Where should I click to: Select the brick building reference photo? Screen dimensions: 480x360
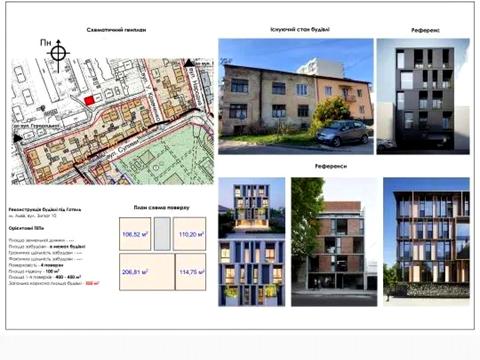334,242
